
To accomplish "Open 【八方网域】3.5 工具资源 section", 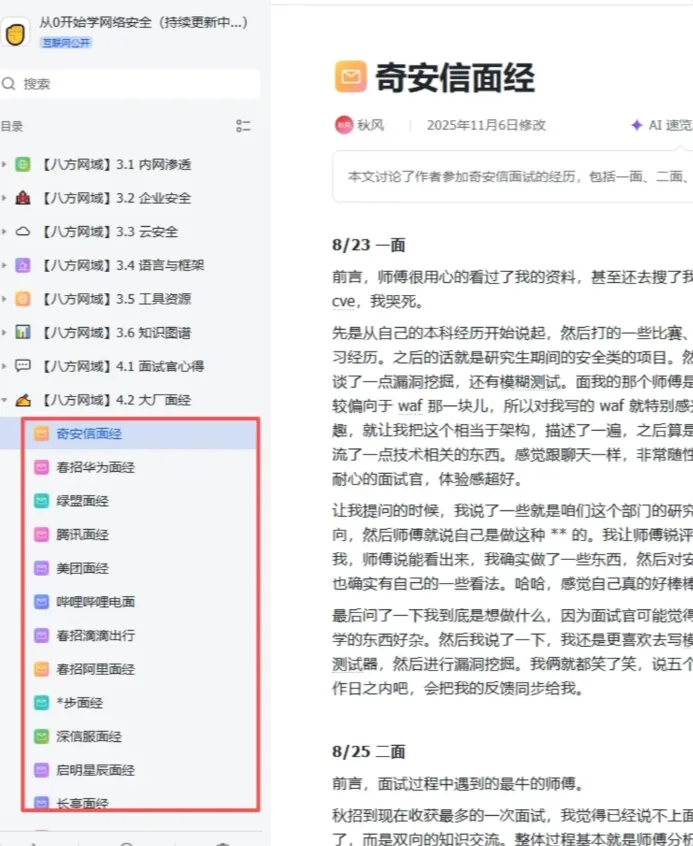I will 116,299.
